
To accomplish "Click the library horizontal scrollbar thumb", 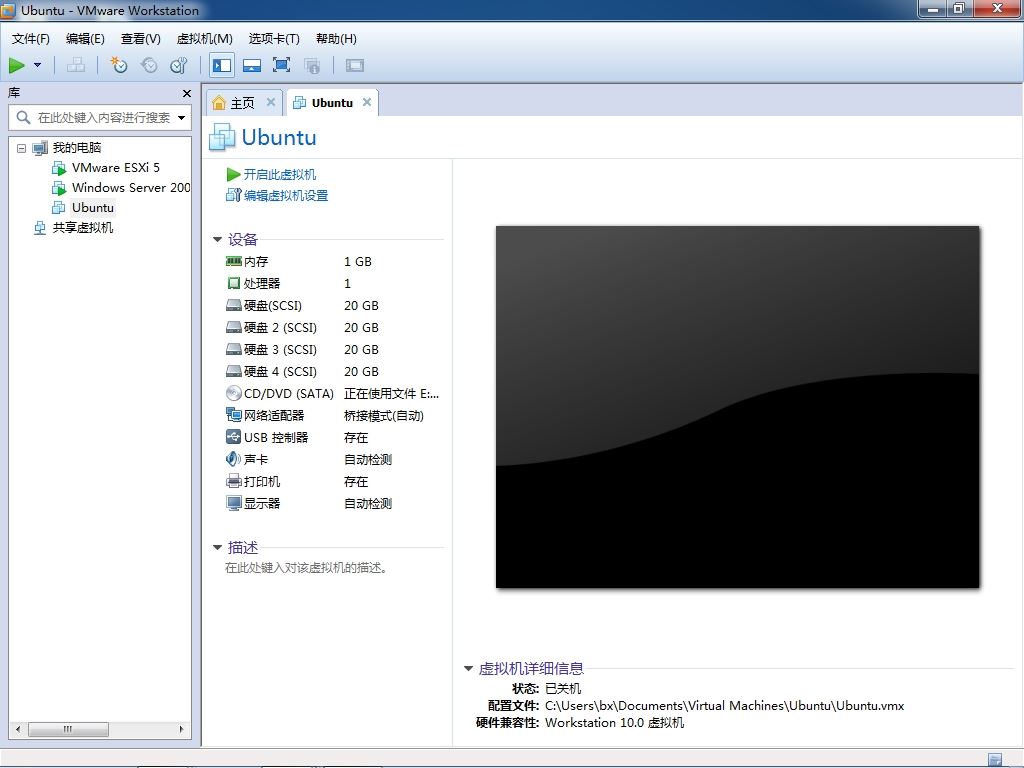I will [x=68, y=729].
